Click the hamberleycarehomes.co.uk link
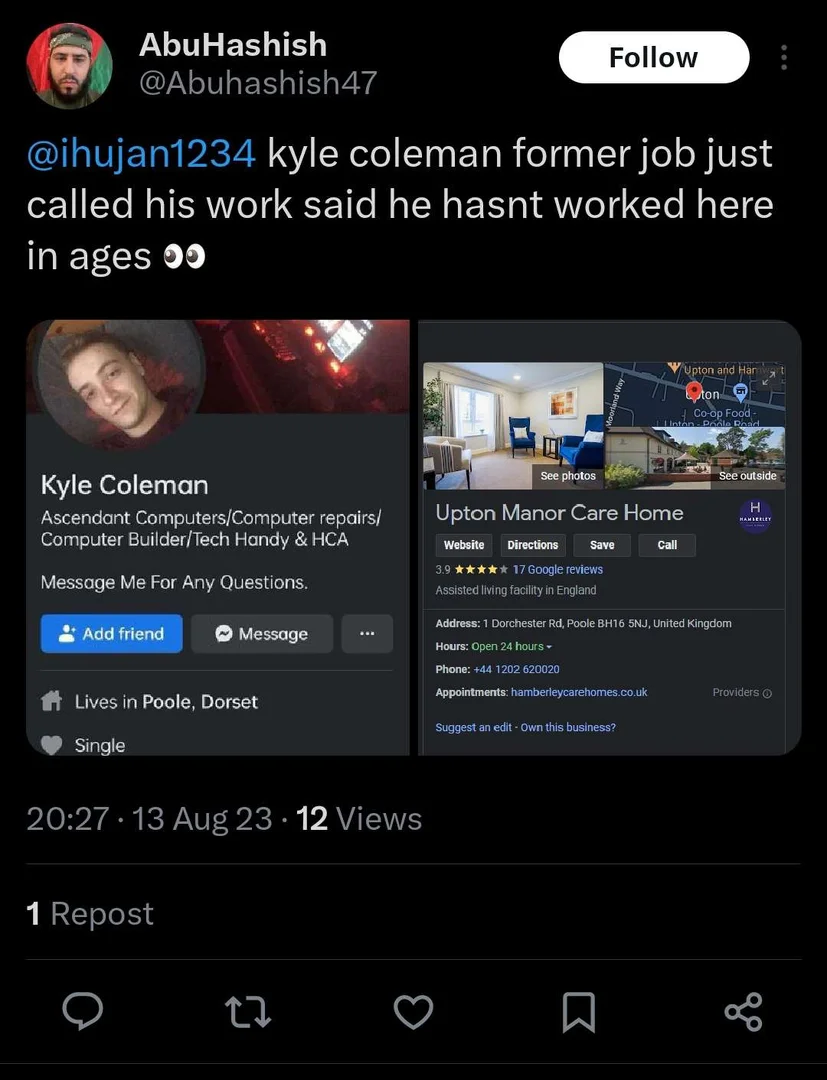This screenshot has height=1080, width=827. pyautogui.click(x=579, y=692)
